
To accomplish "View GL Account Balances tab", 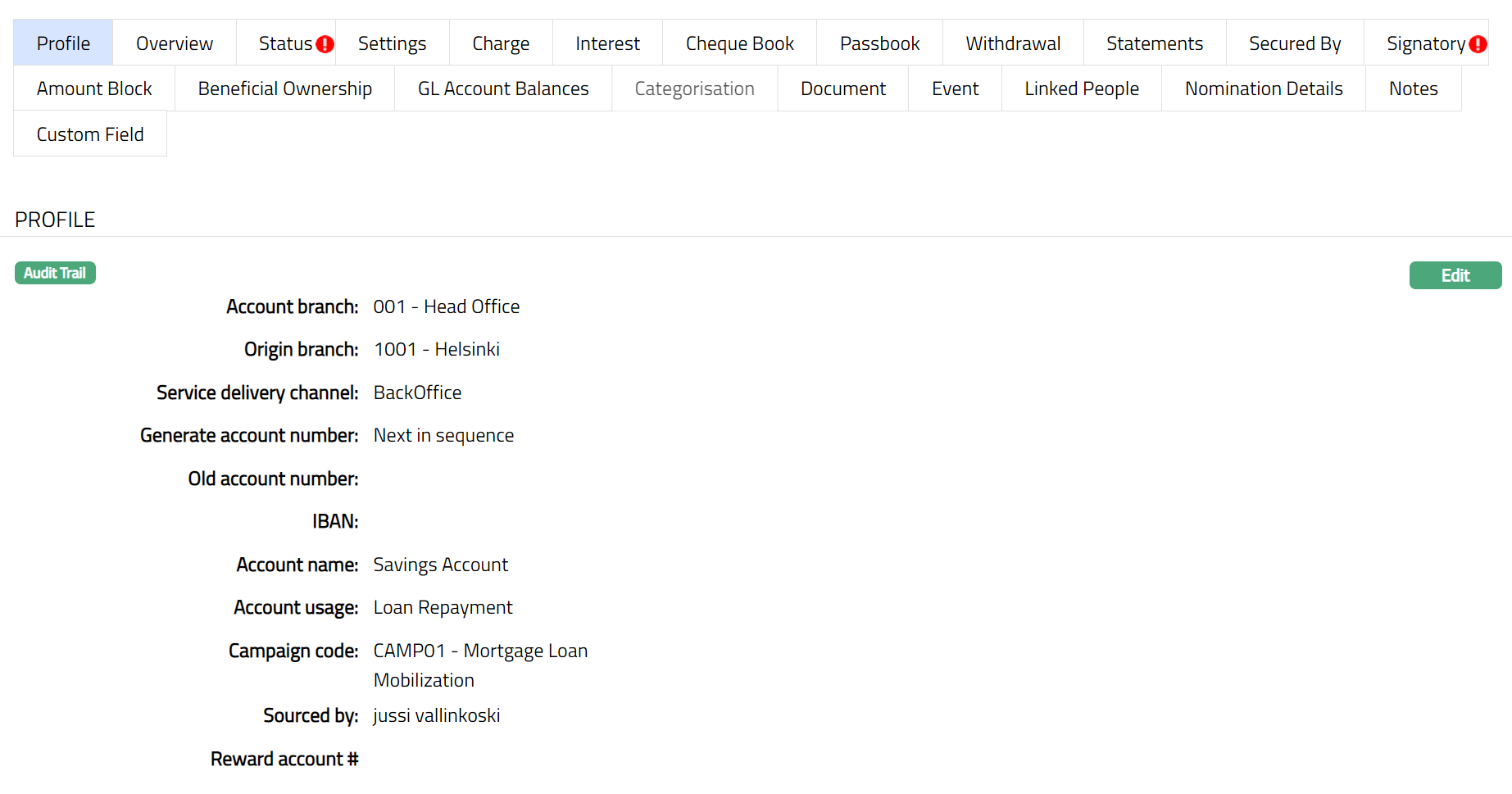I will point(503,88).
